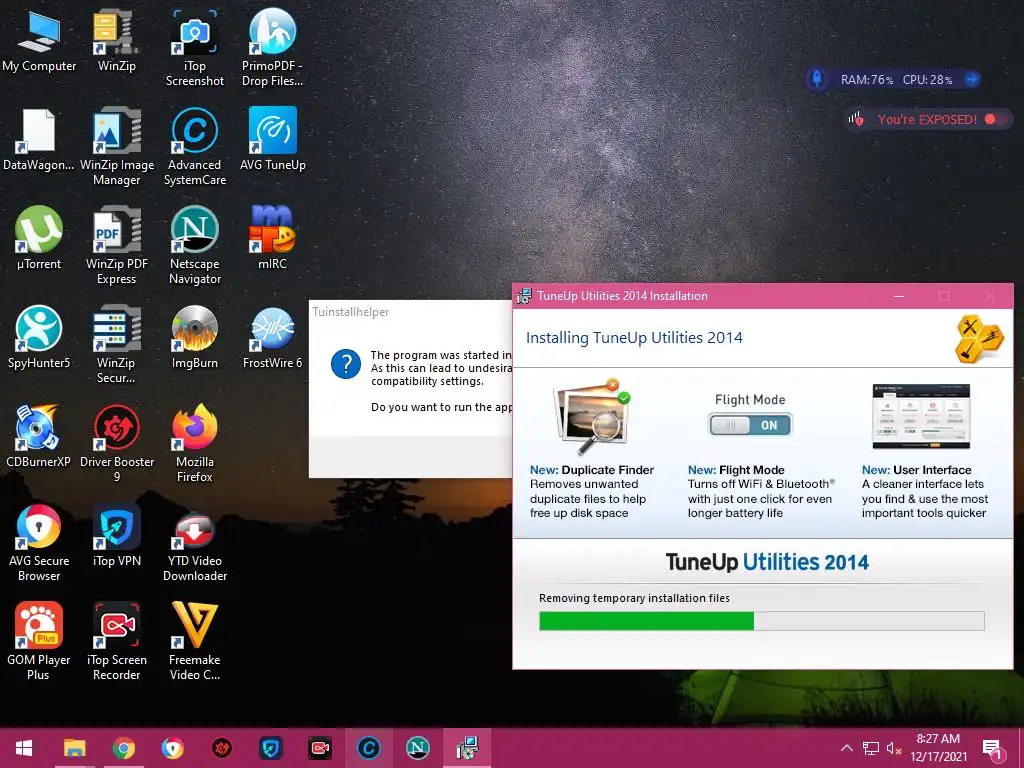Click AVG Secure Browser taskbar icon
This screenshot has height=768, width=1024.
[172, 748]
